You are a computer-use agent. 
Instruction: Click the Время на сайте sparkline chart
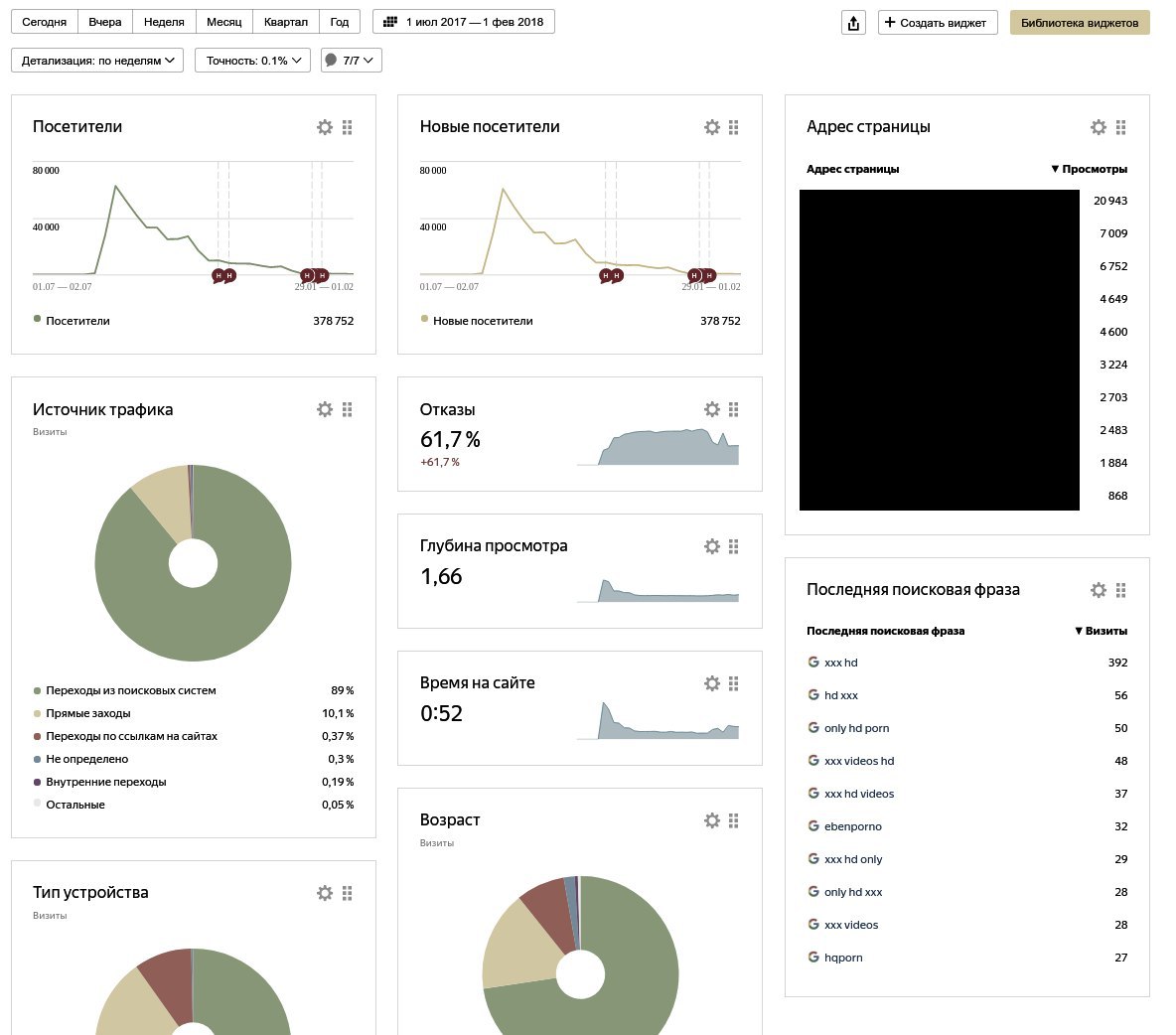pyautogui.click(x=658, y=721)
